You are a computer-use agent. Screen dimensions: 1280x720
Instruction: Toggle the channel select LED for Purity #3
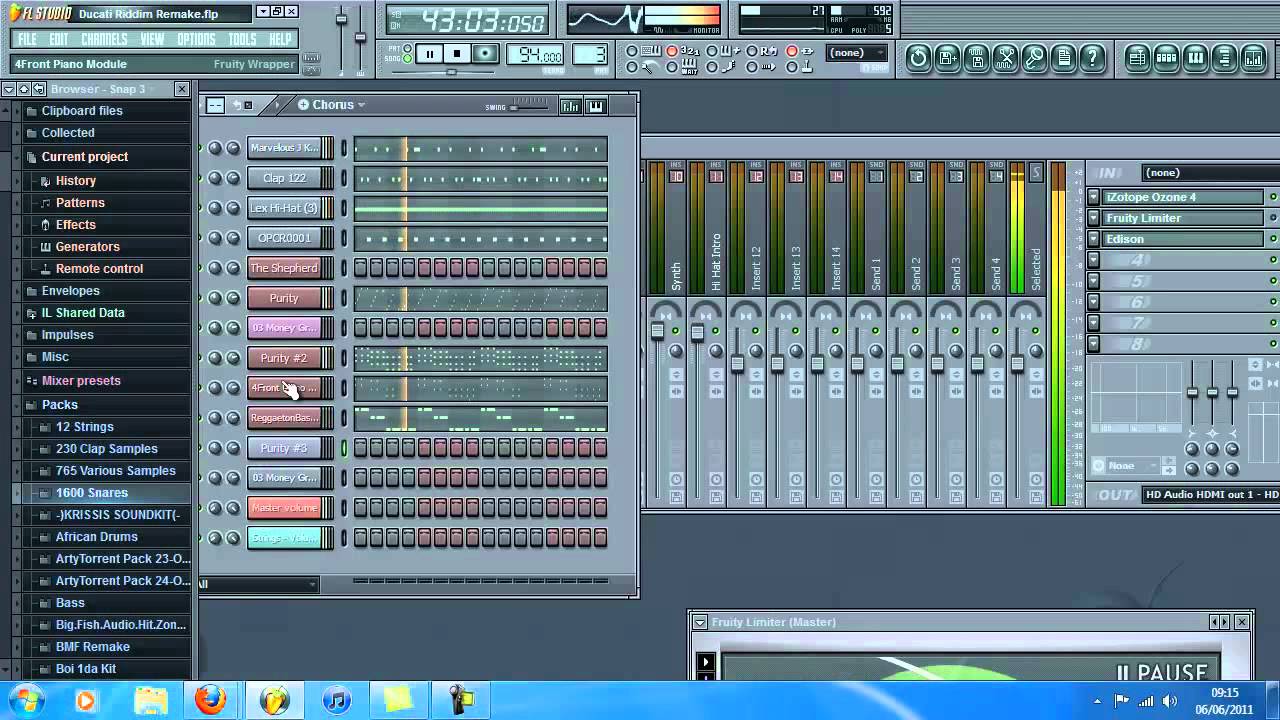tap(345, 448)
